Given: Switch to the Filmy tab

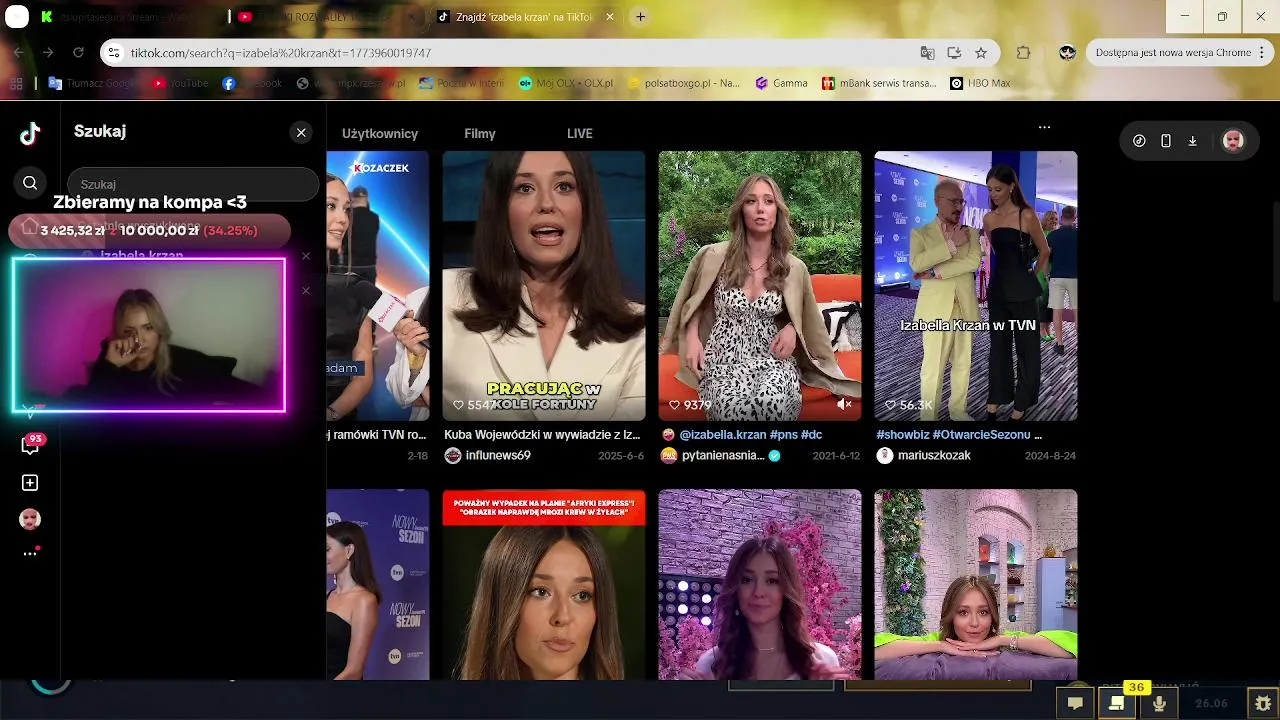Looking at the screenshot, I should click(480, 133).
